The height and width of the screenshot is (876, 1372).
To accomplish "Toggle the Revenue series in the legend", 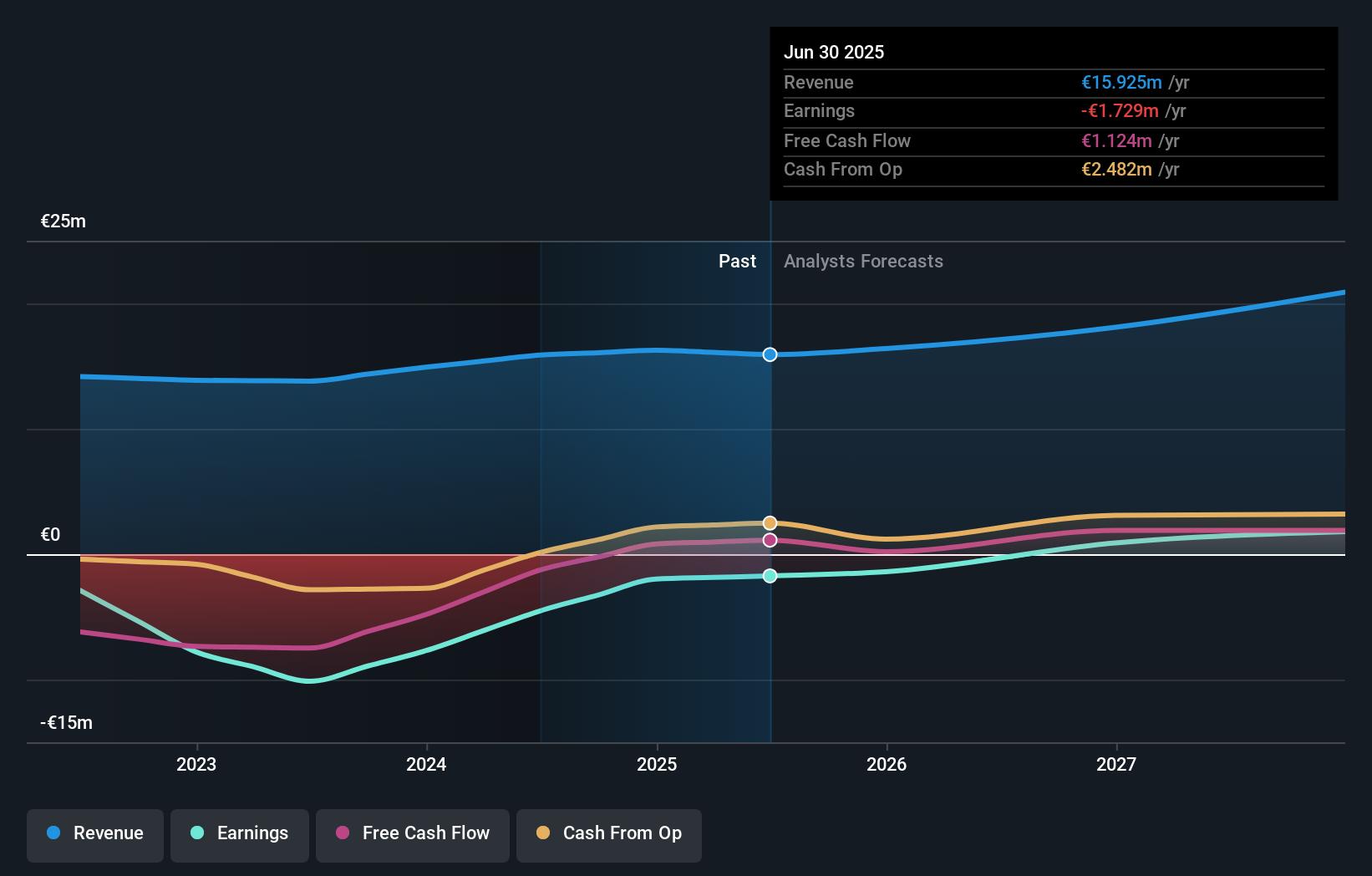I will [95, 835].
